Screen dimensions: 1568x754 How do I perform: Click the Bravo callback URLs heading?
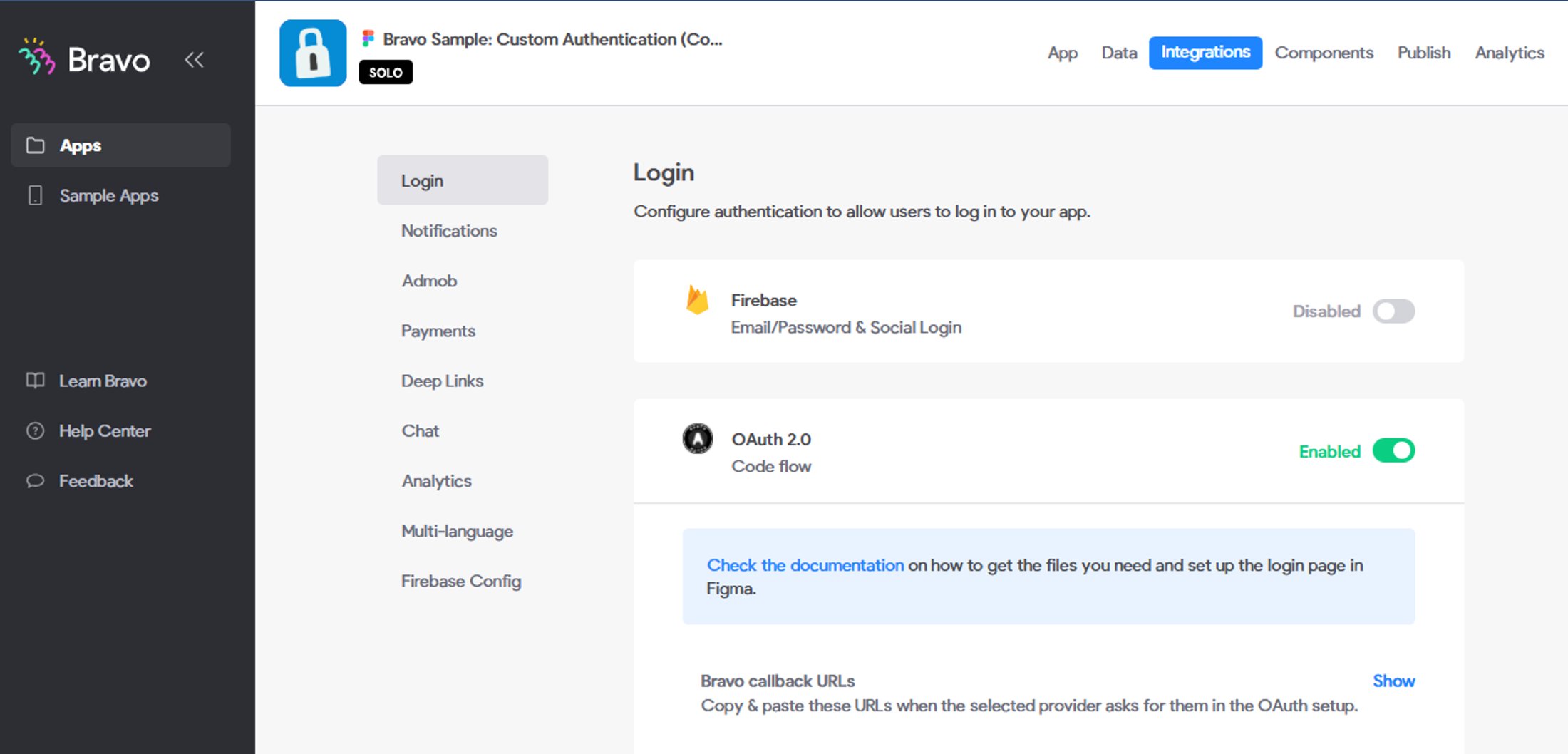[778, 681]
